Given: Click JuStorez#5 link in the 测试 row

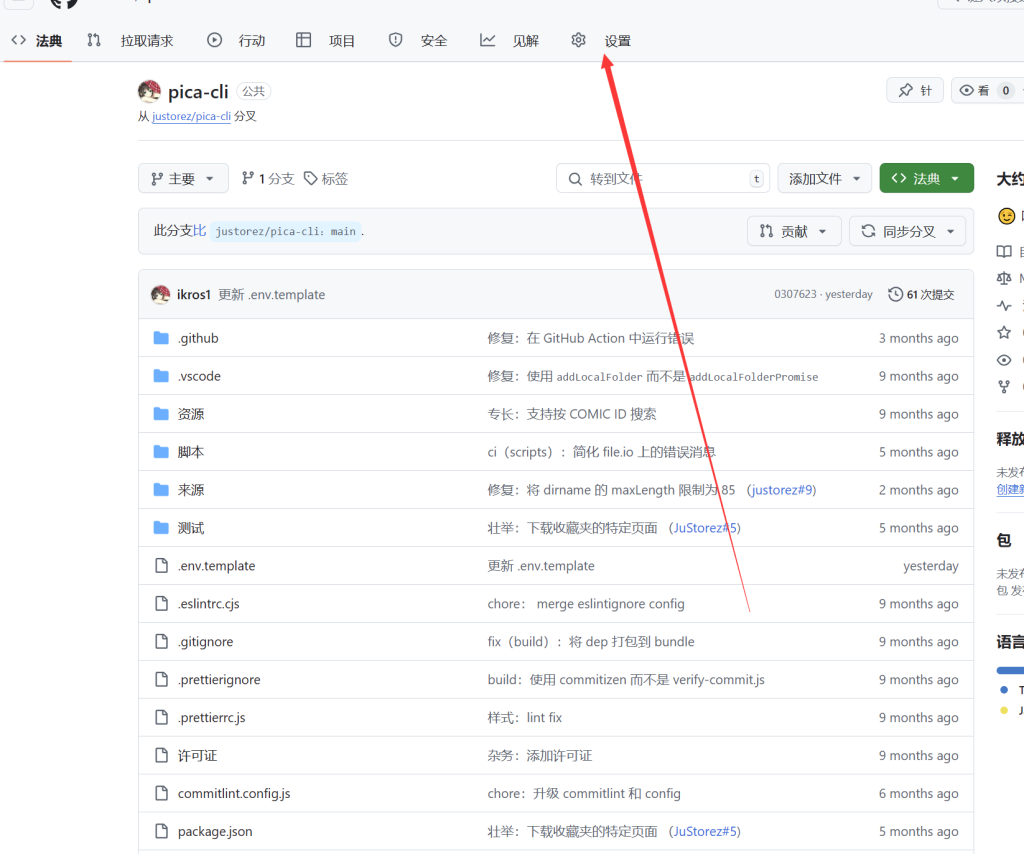Looking at the screenshot, I should click(x=705, y=528).
